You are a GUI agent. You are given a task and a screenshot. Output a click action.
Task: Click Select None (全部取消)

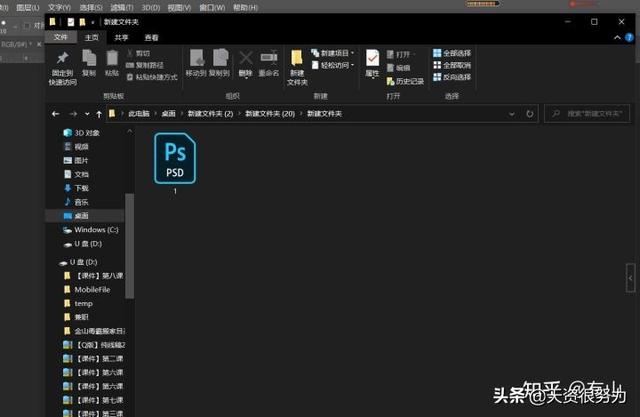pyautogui.click(x=452, y=65)
